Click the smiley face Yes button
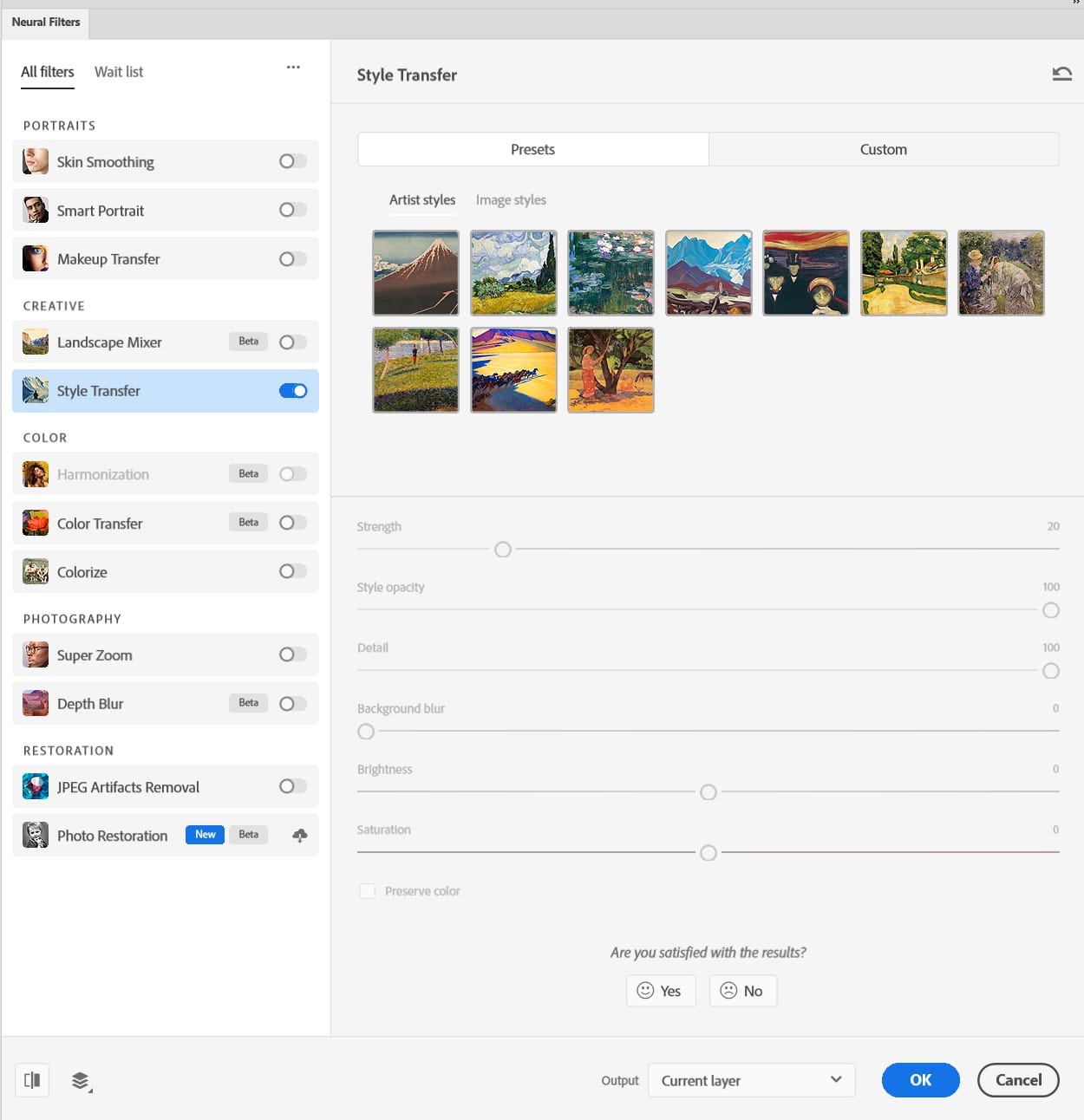The width and height of the screenshot is (1084, 1120). (660, 991)
